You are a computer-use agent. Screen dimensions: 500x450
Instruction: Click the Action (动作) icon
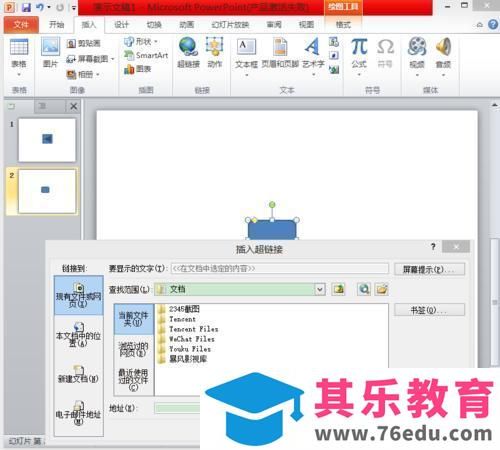pos(214,47)
